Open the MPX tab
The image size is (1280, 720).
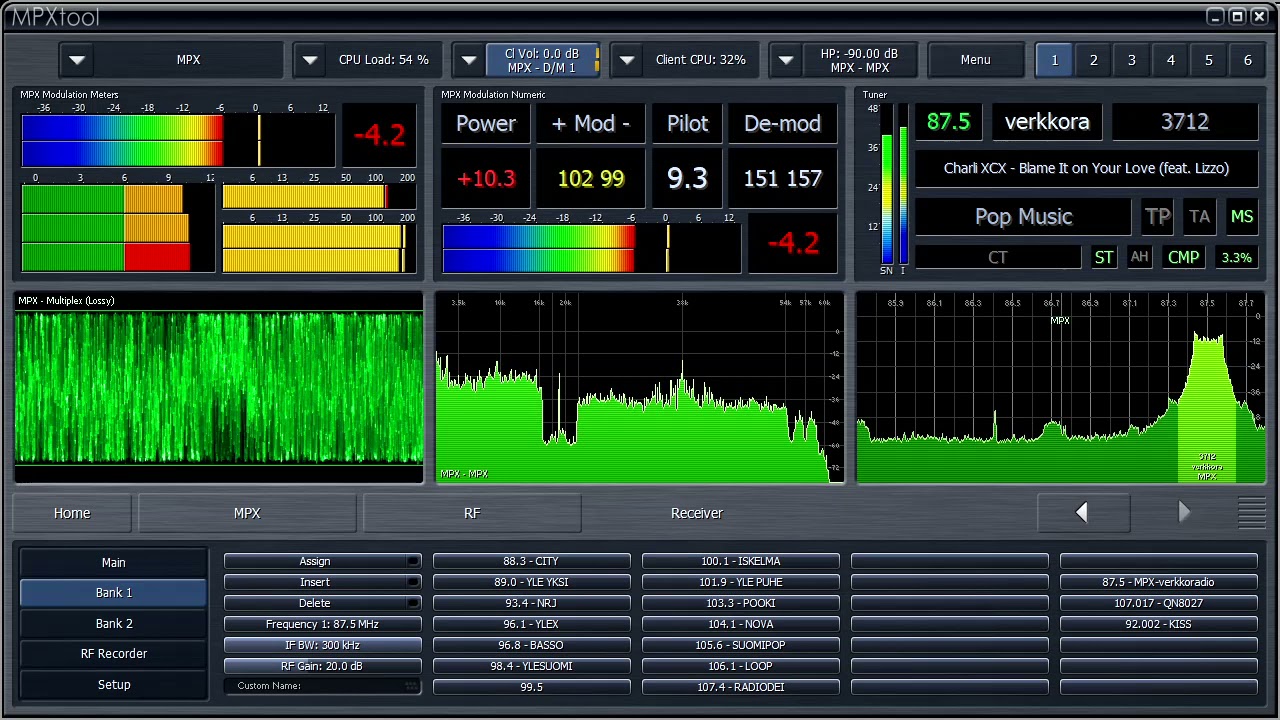click(x=247, y=513)
